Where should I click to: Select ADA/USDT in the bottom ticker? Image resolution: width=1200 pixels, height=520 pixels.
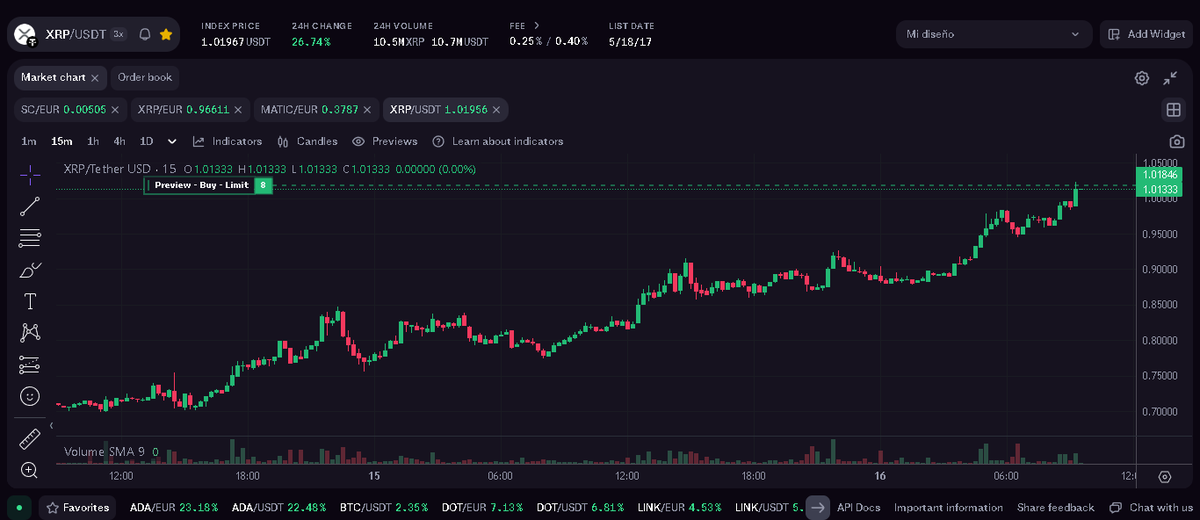point(279,507)
